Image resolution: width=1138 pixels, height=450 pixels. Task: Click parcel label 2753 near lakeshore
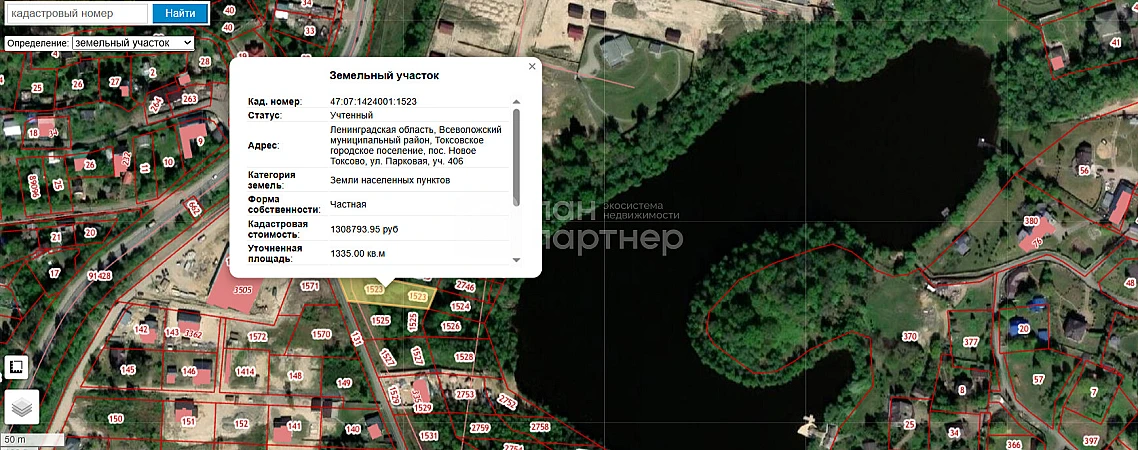point(464,395)
